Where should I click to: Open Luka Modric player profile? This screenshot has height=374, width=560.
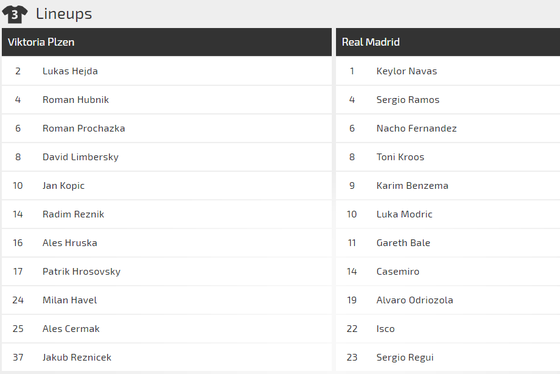404,214
